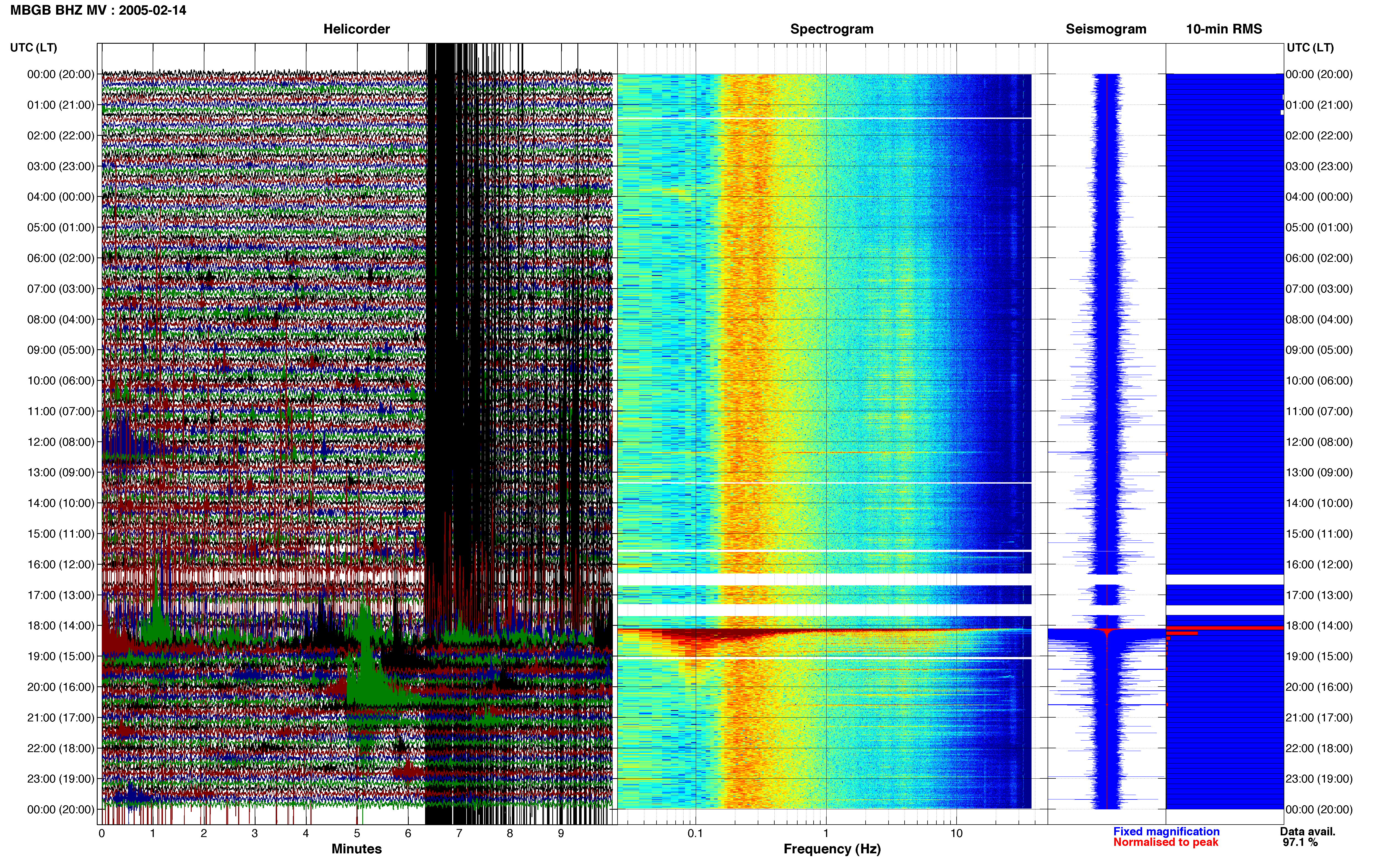Click the '10-min RMS' panel heading

[x=1224, y=29]
